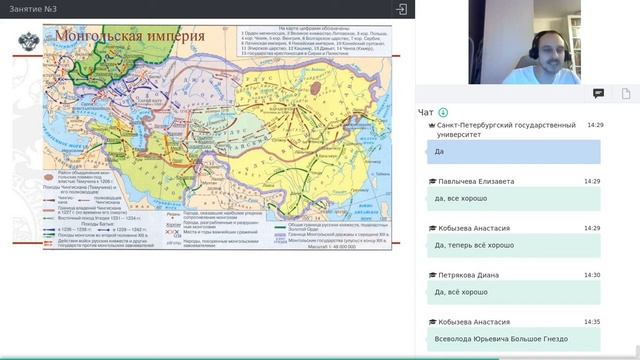This screenshot has height=360, width=640.
Task: Click the message Да, теперь всё хорошо
Action: pos(513,246)
